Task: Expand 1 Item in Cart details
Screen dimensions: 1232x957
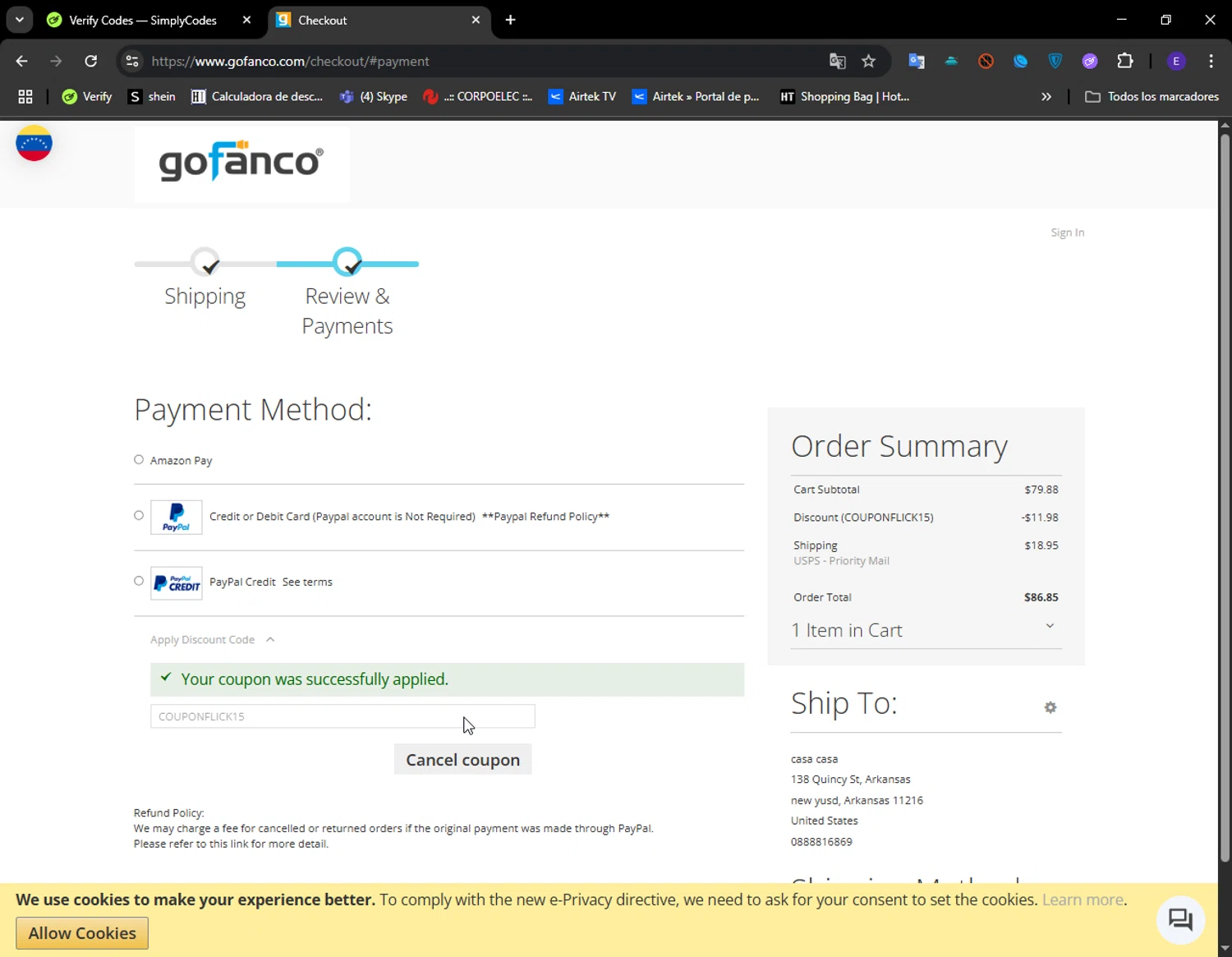Action: pyautogui.click(x=926, y=630)
